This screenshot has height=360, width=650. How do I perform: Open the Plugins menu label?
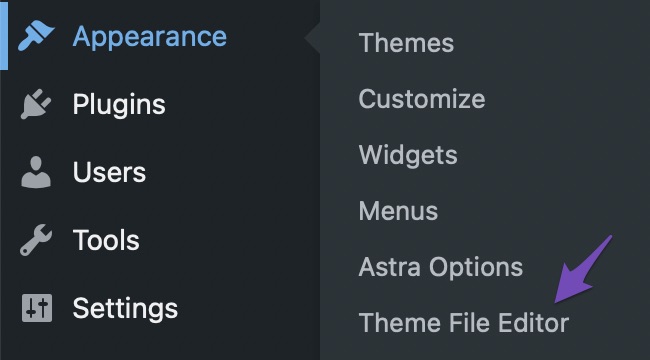point(119,104)
